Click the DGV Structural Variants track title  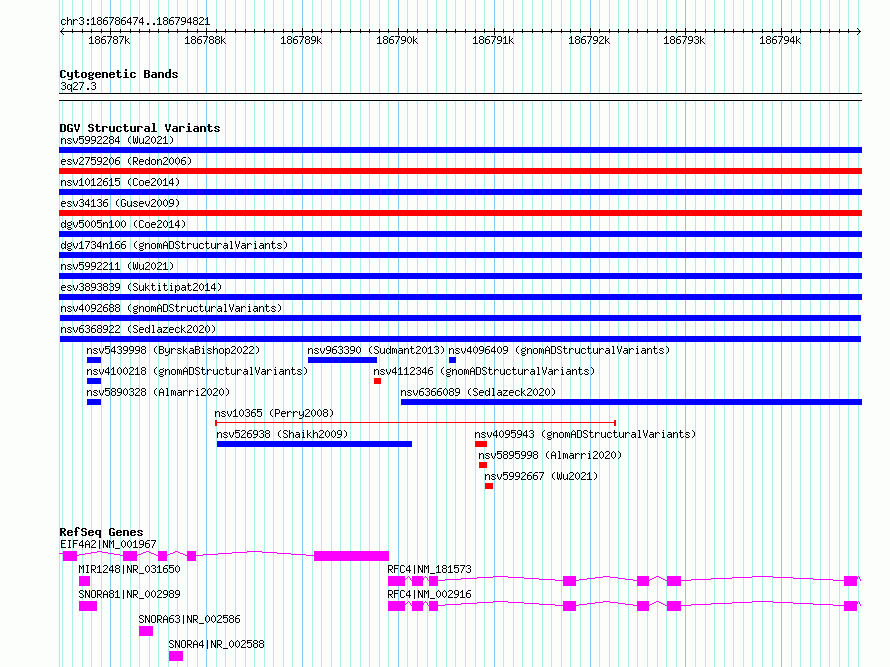pos(140,128)
